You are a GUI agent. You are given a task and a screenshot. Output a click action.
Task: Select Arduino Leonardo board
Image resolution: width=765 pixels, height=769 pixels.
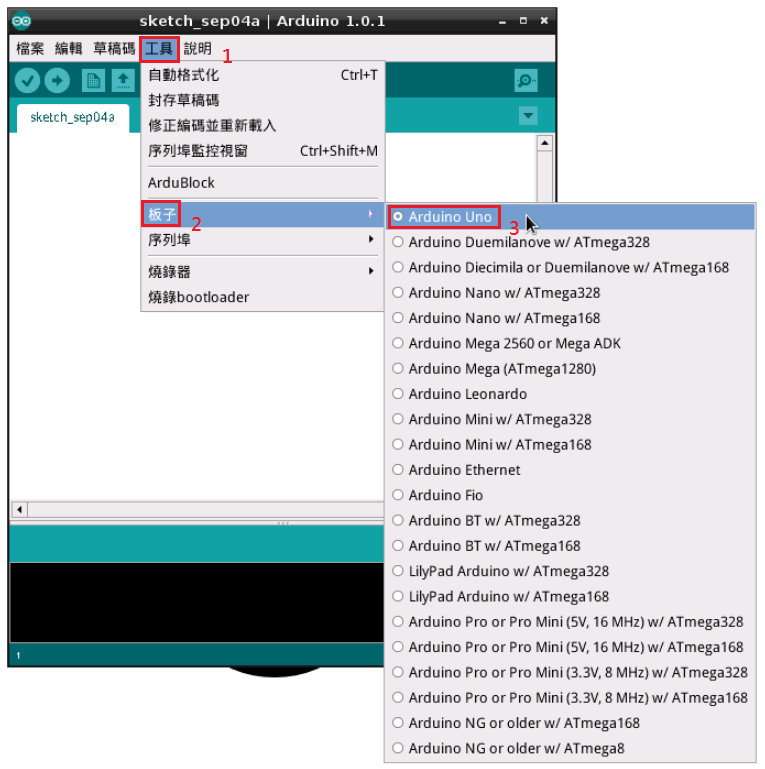coord(570,394)
